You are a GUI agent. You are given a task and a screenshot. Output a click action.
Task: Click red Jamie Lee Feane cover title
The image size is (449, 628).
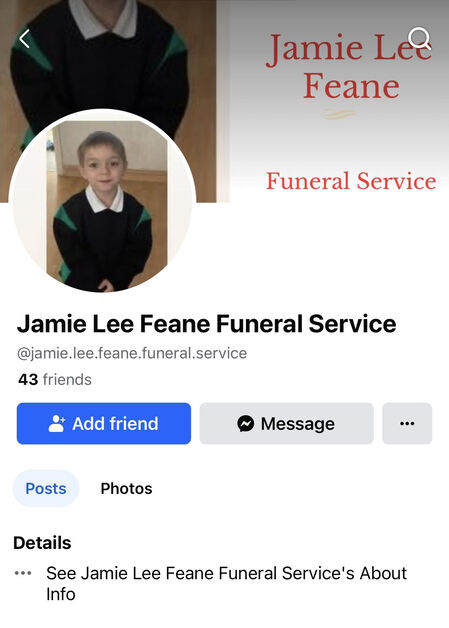click(x=349, y=66)
